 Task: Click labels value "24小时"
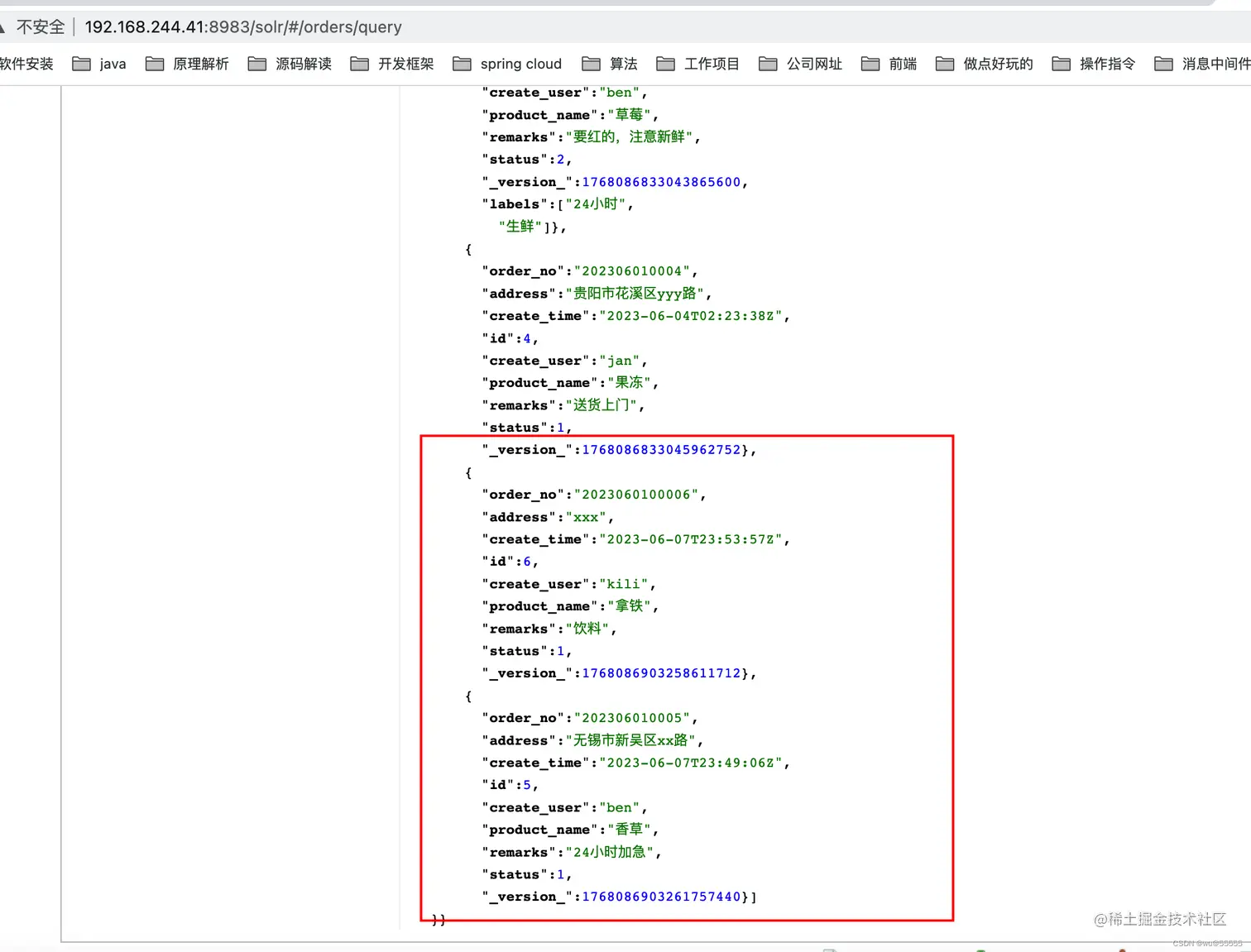tap(596, 203)
